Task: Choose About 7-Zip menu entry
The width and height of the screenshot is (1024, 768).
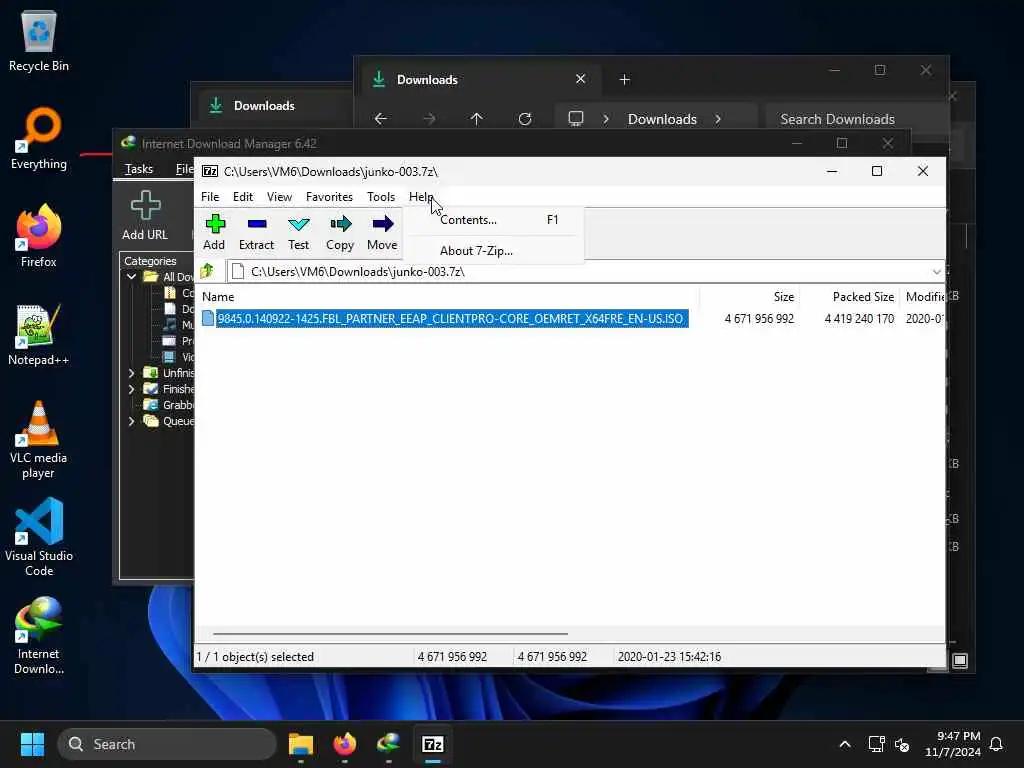Action: [x=493, y=251]
